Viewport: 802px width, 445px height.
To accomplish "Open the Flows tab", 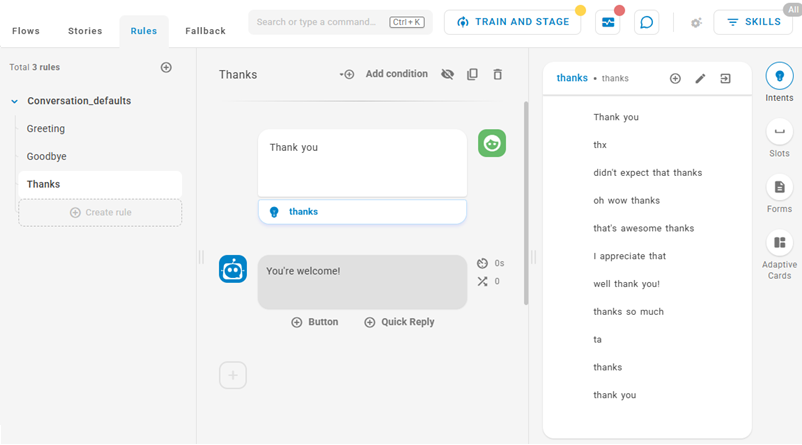I will click(x=26, y=31).
